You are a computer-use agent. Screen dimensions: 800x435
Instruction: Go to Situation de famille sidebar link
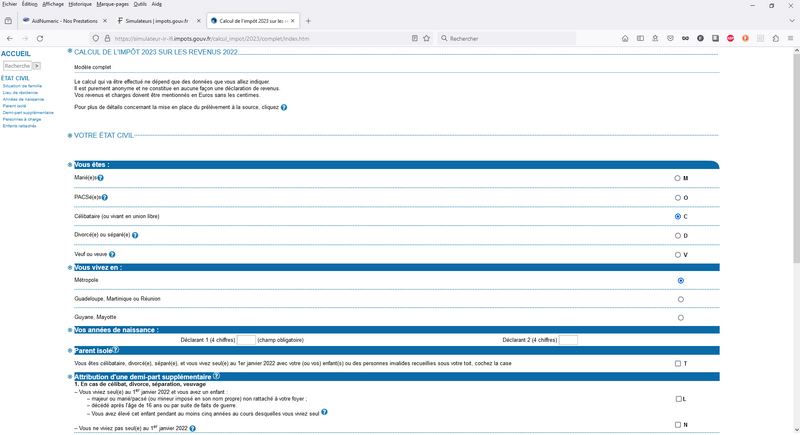click(22, 86)
